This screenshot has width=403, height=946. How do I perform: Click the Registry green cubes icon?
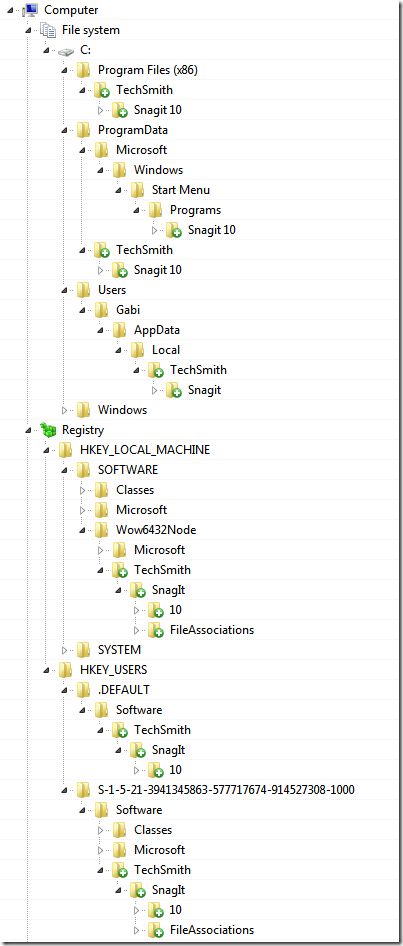click(x=48, y=430)
